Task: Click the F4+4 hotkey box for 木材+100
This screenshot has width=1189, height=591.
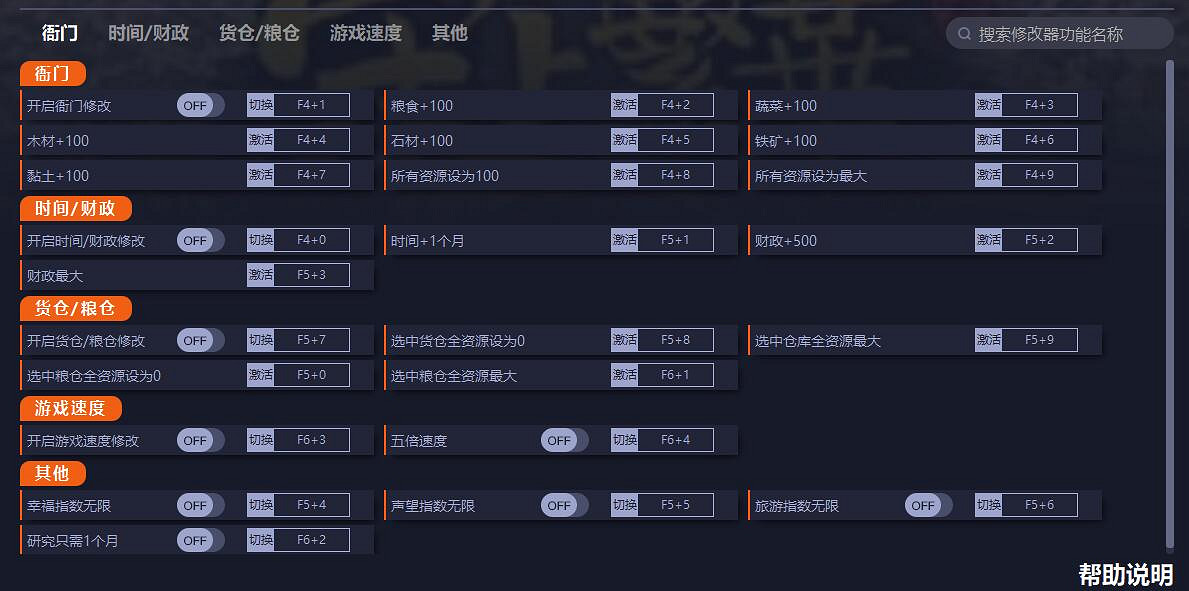Action: pos(311,141)
